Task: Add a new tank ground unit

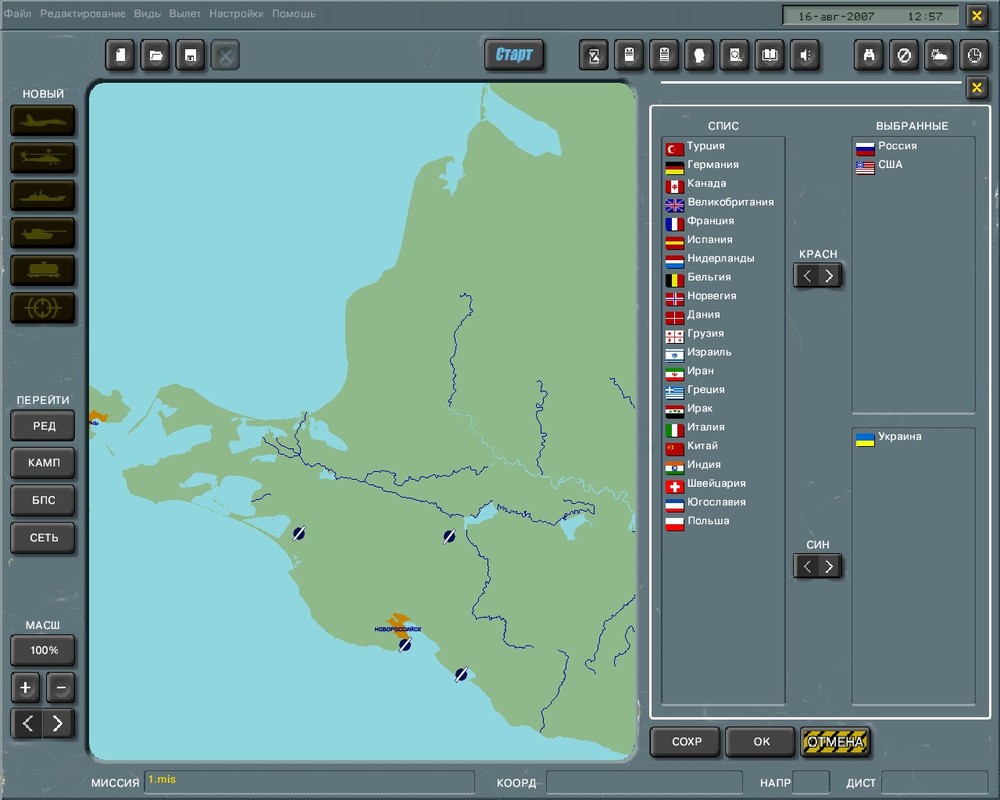Action: coord(43,233)
